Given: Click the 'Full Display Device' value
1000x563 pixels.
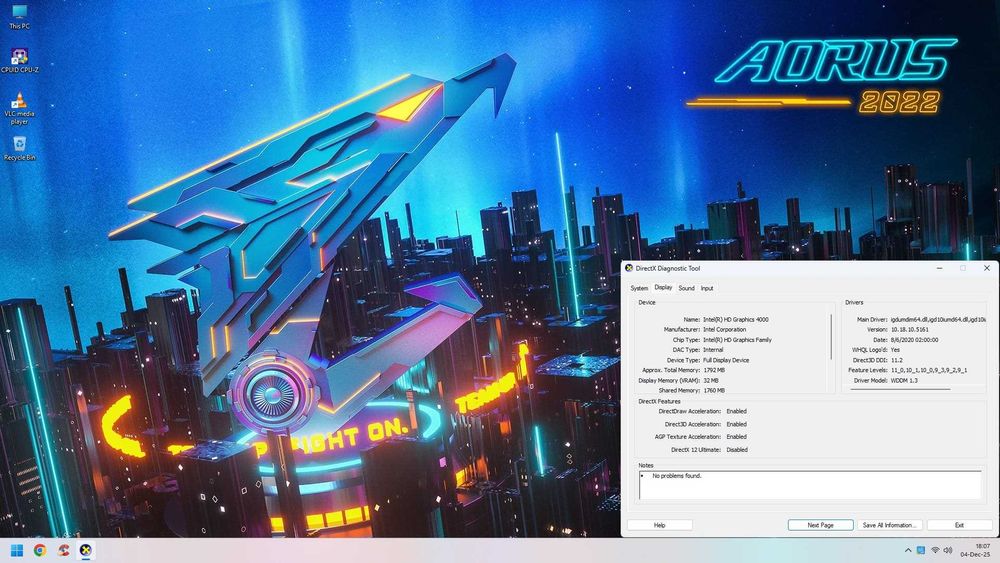Looking at the screenshot, I should 726,360.
